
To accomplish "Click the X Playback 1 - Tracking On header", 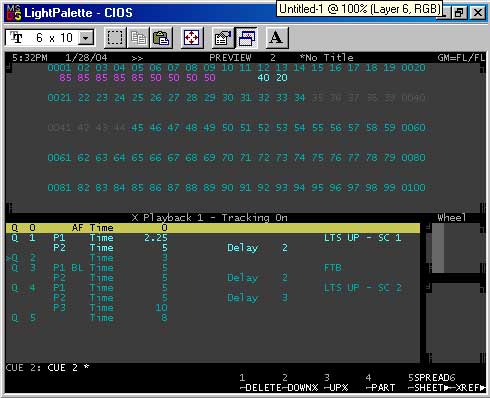I will (209, 218).
